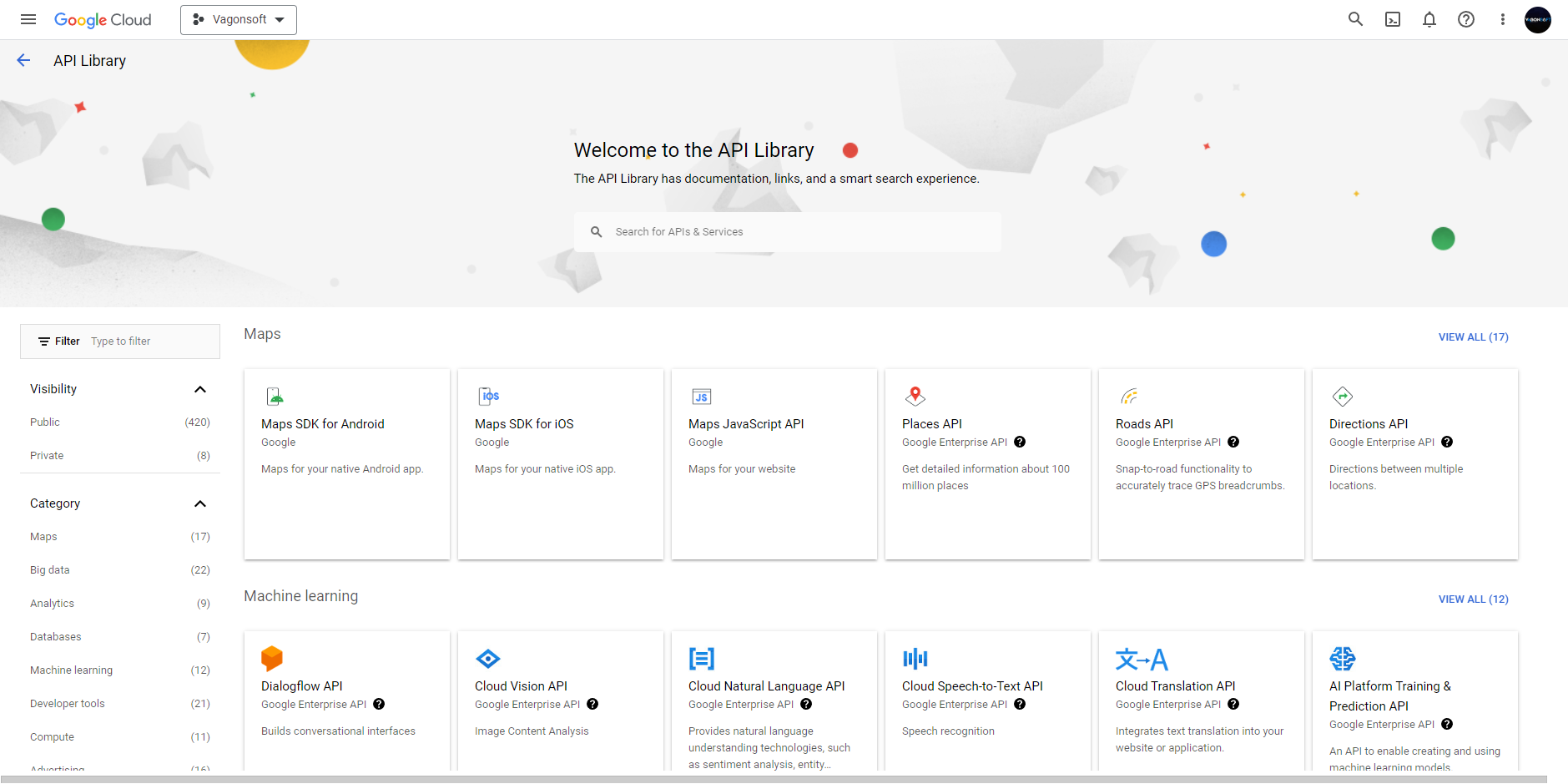Open the Cloud Vision API card title
Viewport: 1568px width, 784px height.
pyautogui.click(x=521, y=686)
